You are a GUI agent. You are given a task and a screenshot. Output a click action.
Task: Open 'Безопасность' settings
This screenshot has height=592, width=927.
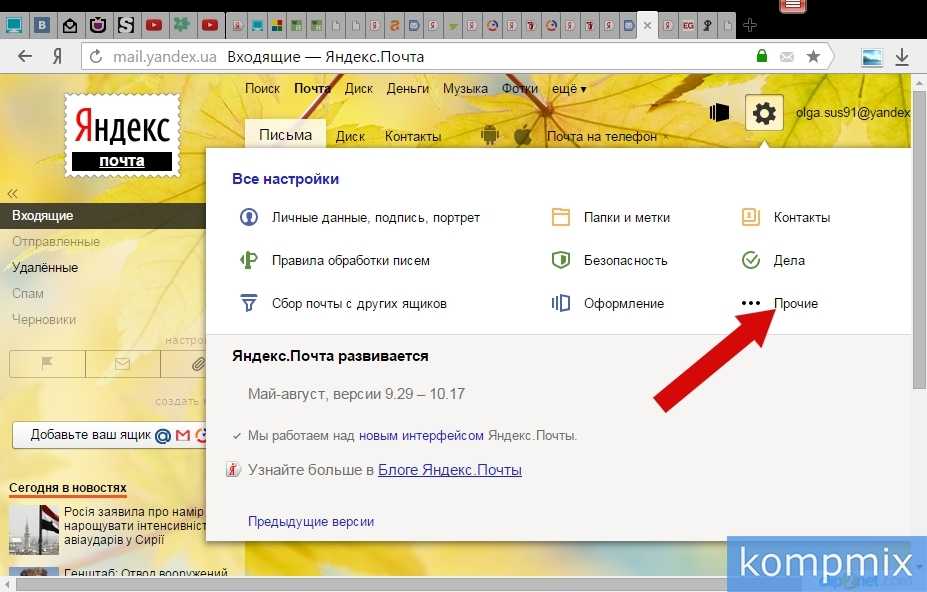point(625,260)
